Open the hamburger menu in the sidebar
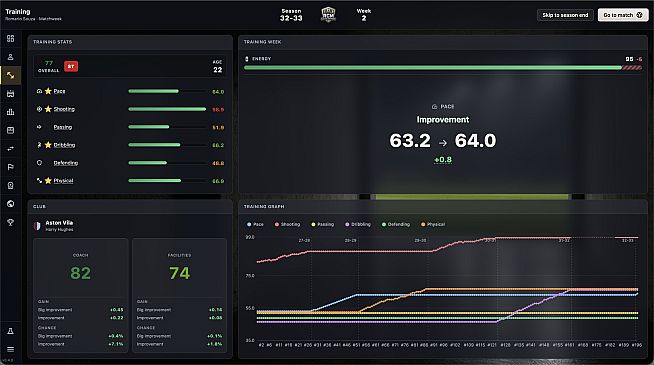The width and height of the screenshot is (654, 365). coord(10,349)
